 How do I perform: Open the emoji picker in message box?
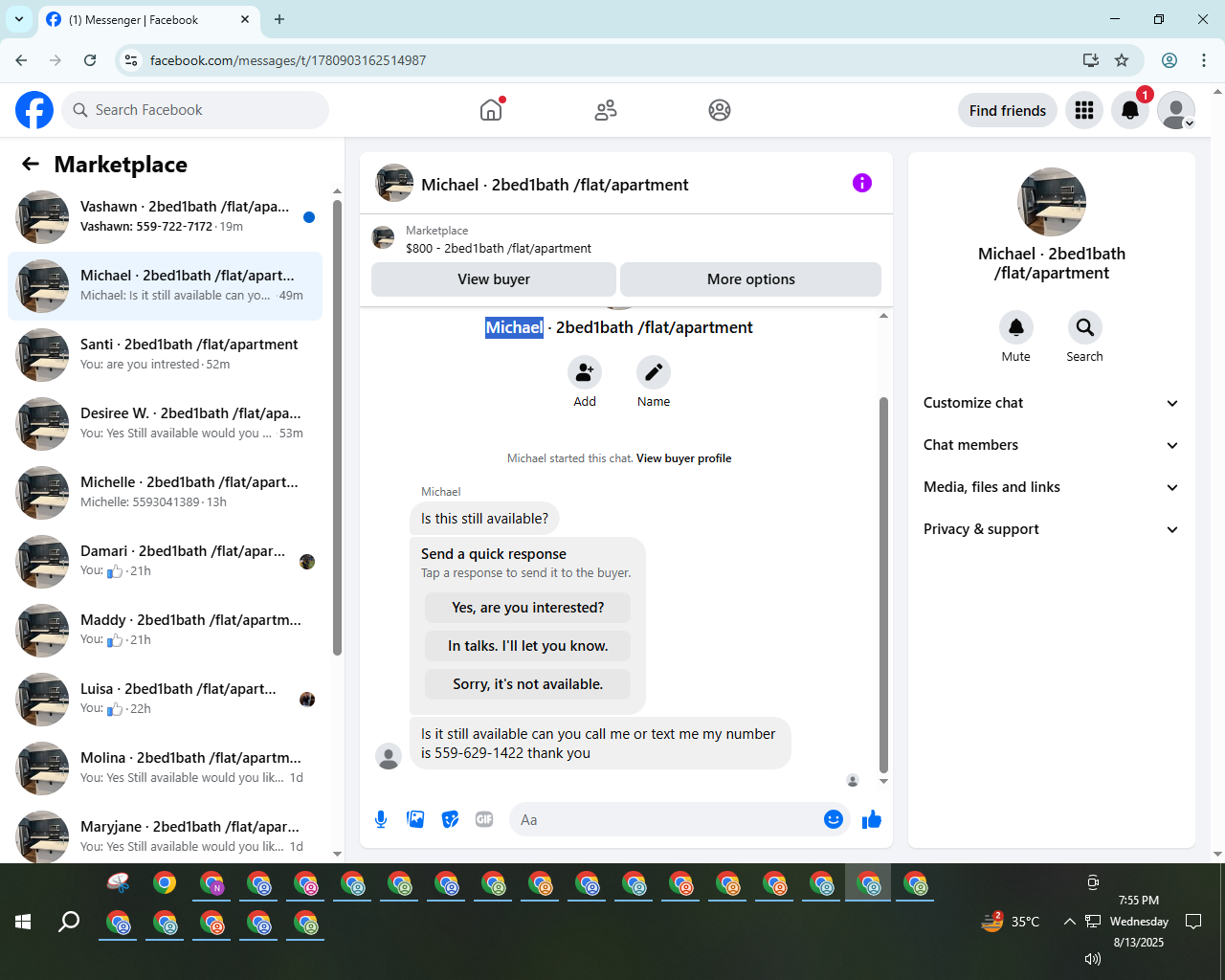[834, 819]
